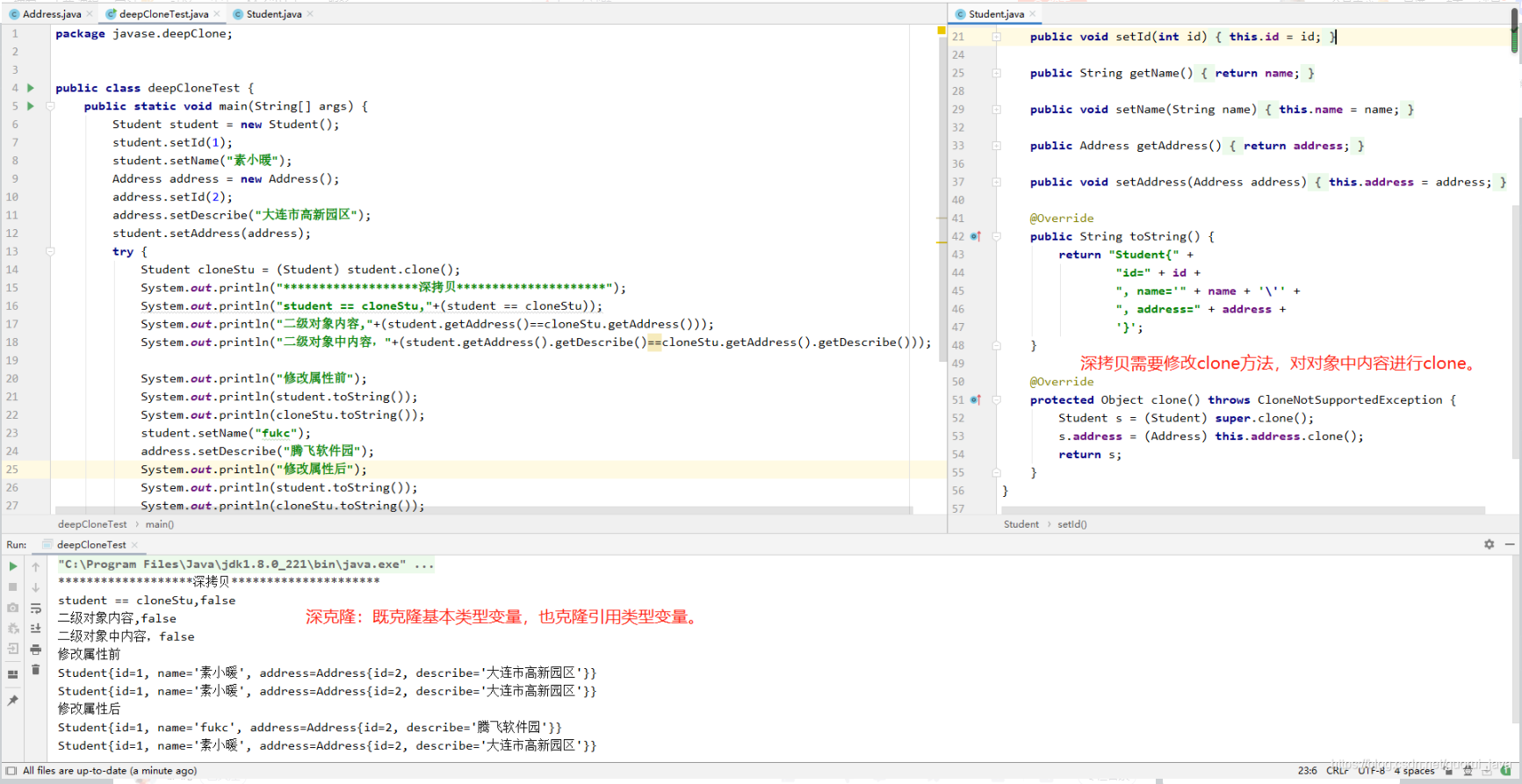
Task: Click deepCloneTest breadcrumb
Action: pos(92,524)
